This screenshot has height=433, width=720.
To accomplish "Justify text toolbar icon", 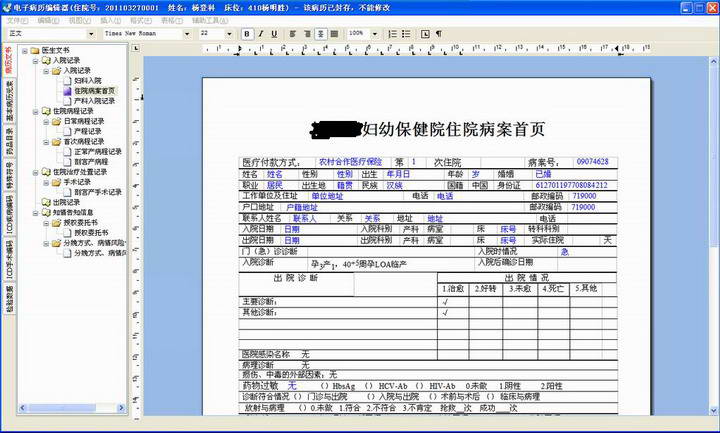I will tap(334, 34).
